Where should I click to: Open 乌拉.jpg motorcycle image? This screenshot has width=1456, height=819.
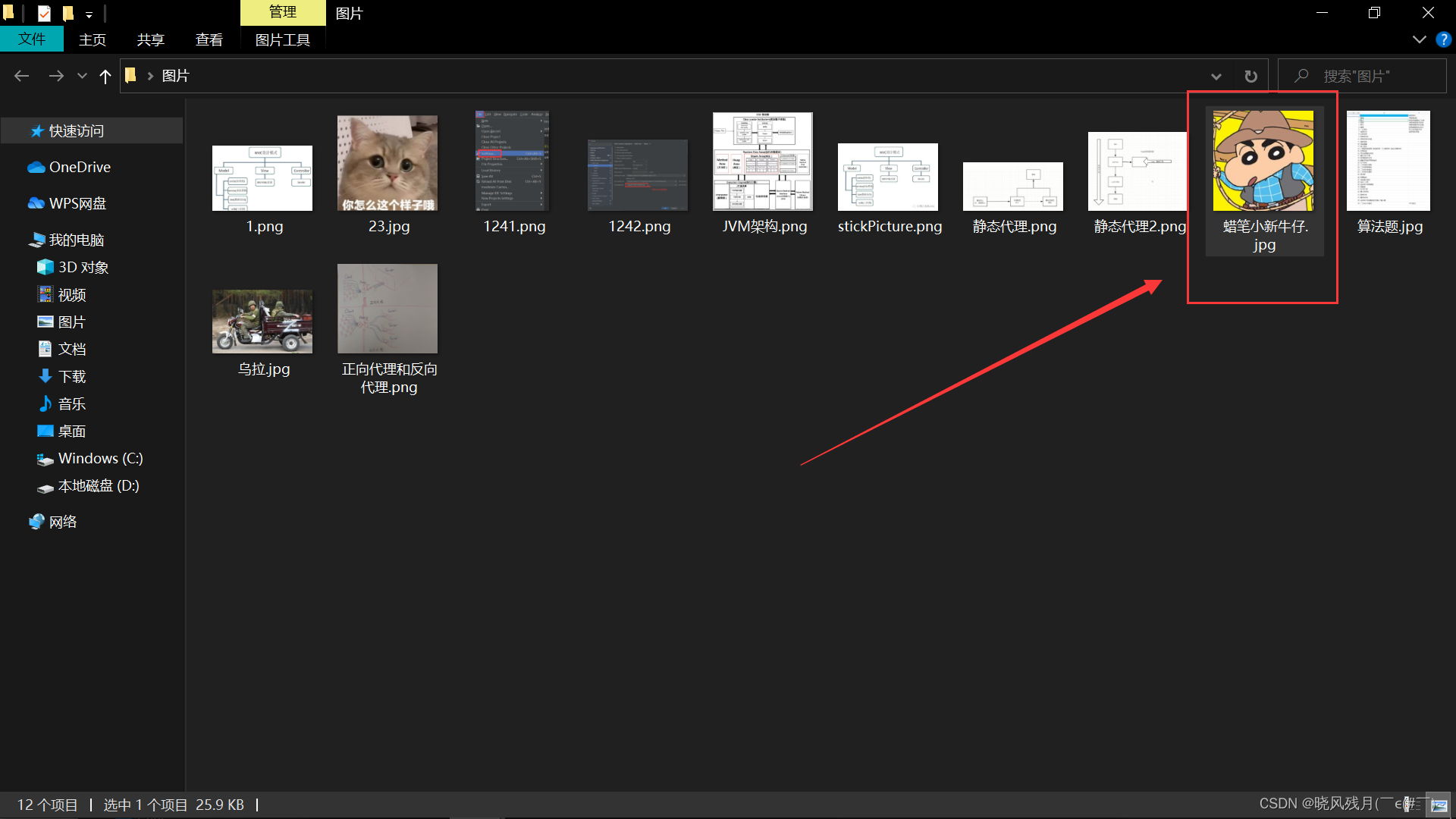(x=263, y=320)
